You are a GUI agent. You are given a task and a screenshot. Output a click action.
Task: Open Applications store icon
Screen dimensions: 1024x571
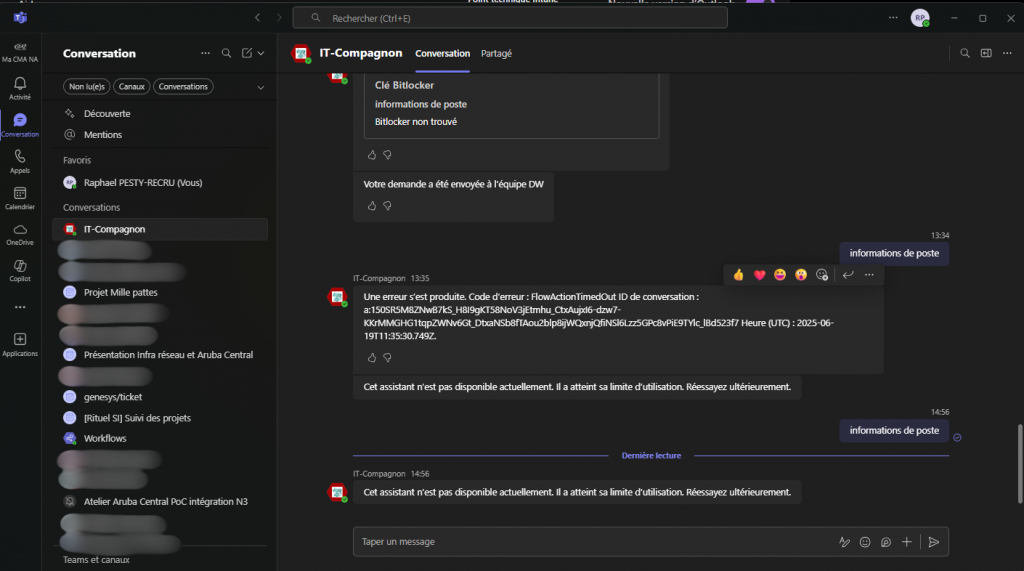click(x=20, y=344)
